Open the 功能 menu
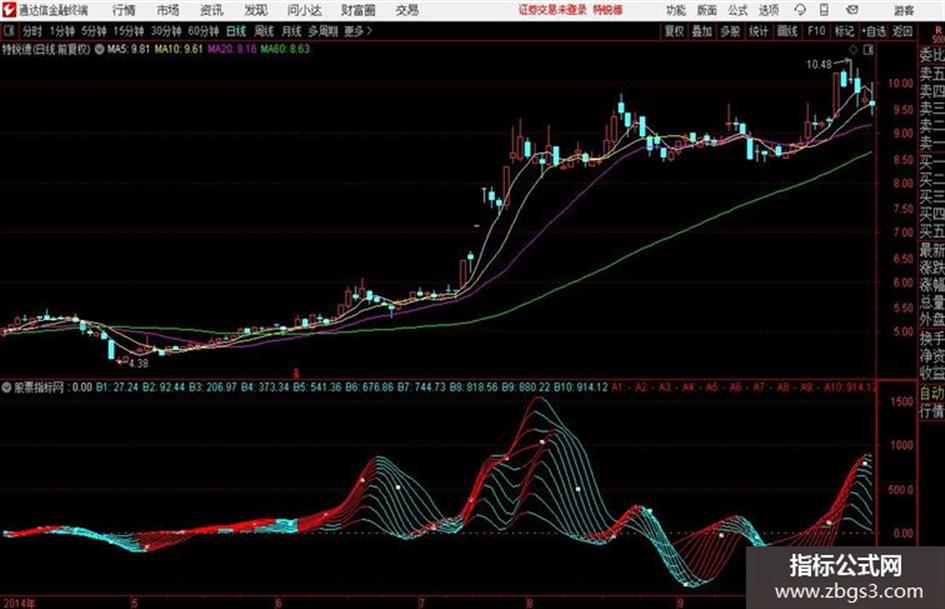Image resolution: width=945 pixels, height=609 pixels. 676,10
